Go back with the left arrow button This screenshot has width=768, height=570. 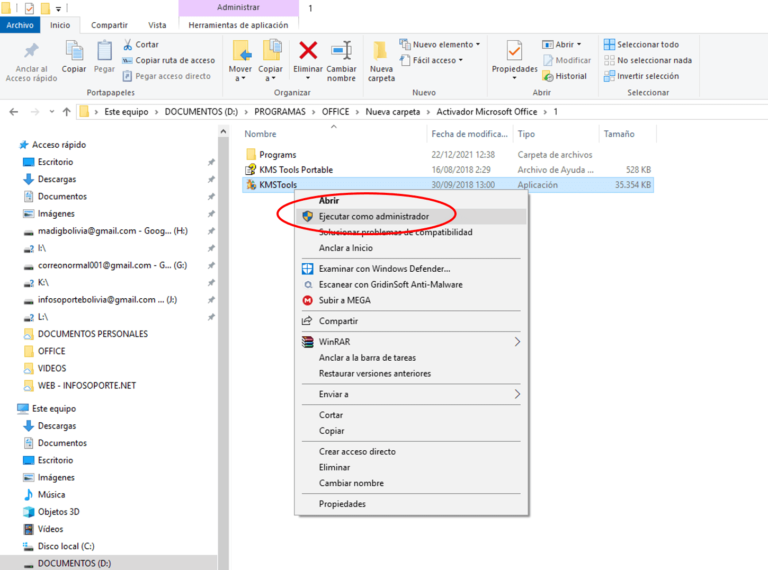14,112
